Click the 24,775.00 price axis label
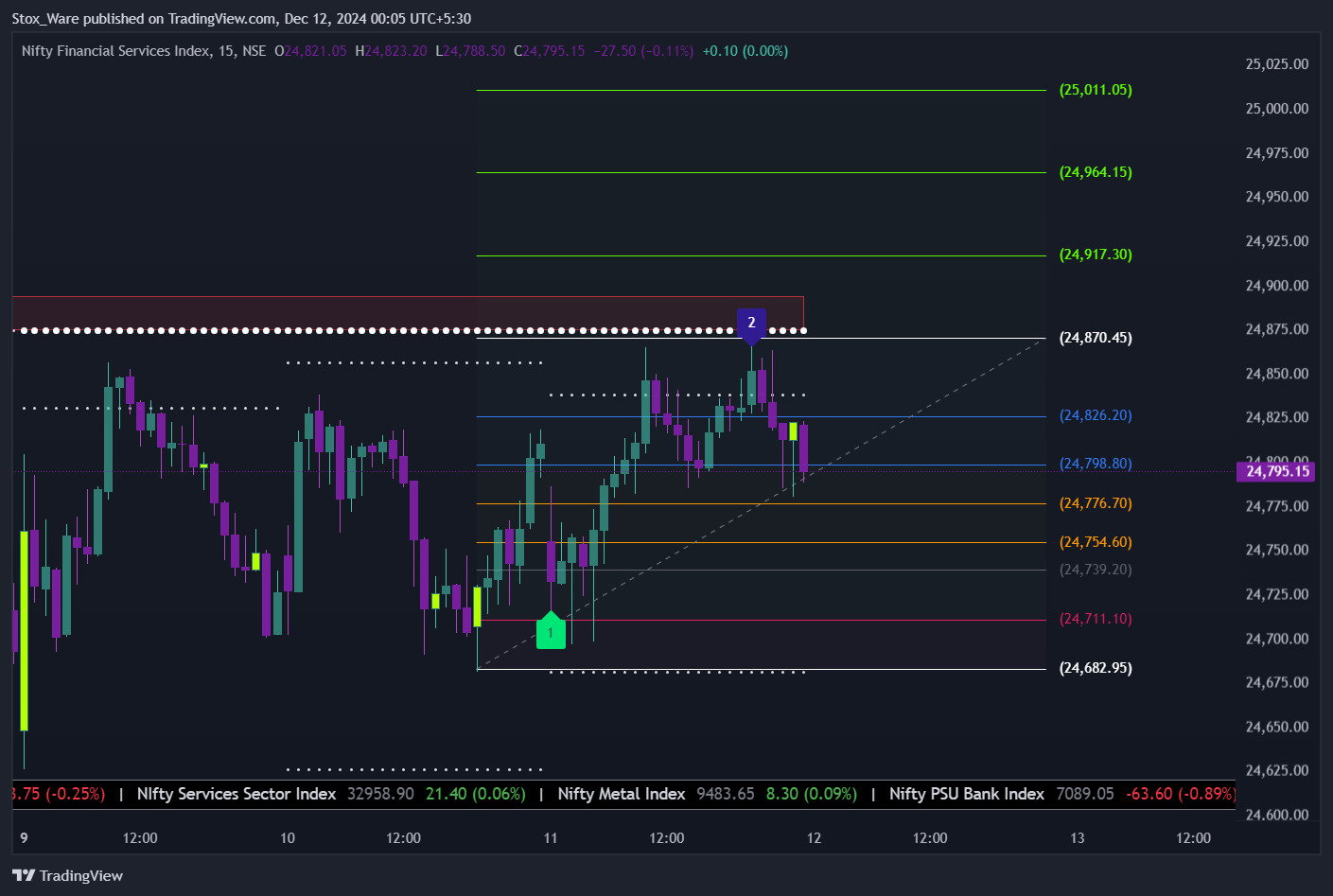 [1277, 506]
